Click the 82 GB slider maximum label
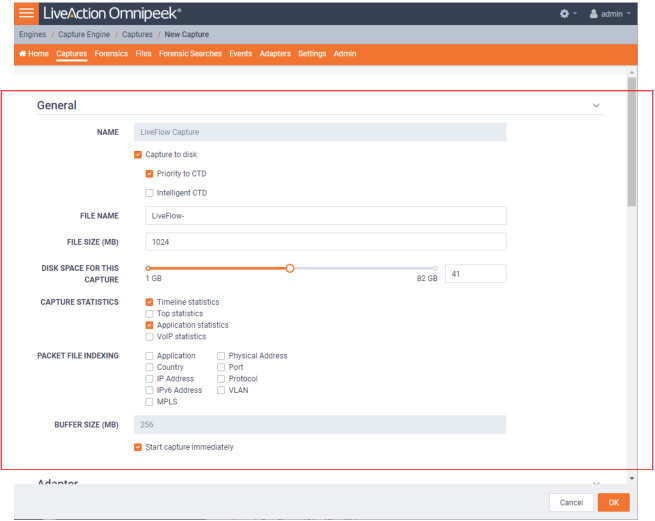This screenshot has height=521, width=655. point(427,278)
